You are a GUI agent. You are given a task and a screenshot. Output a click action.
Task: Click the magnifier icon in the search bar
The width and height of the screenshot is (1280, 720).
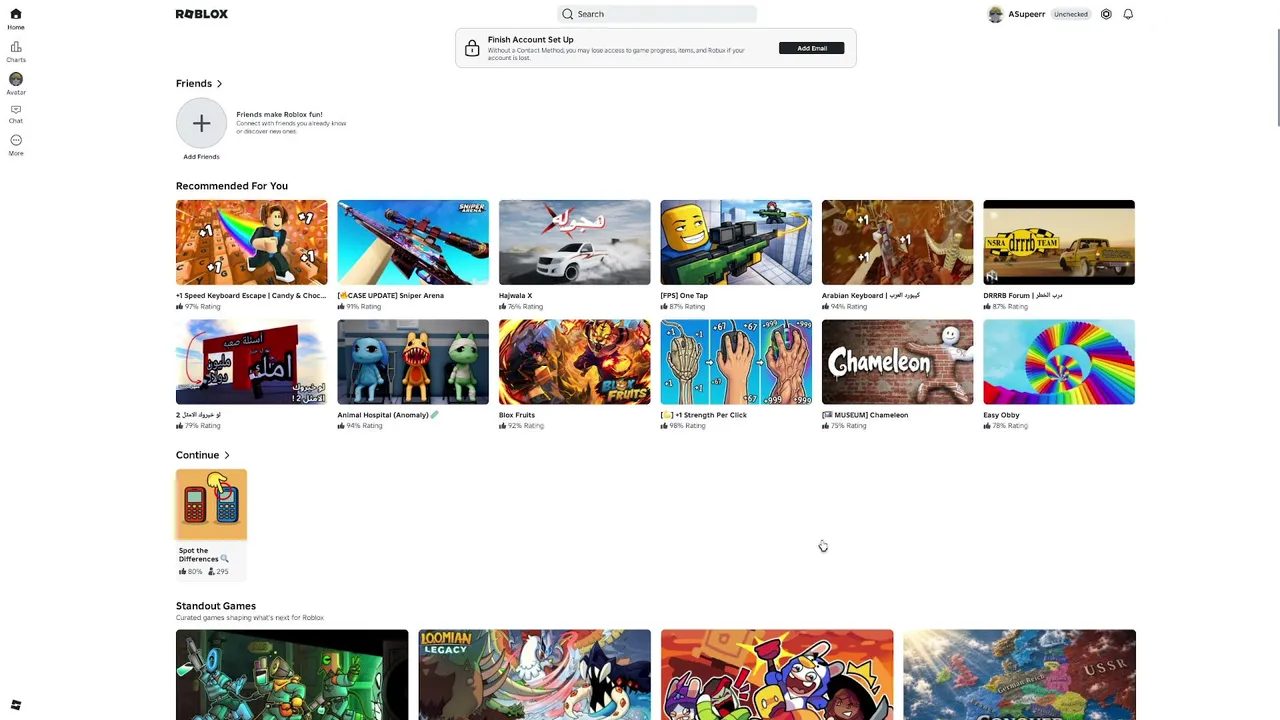(x=568, y=14)
